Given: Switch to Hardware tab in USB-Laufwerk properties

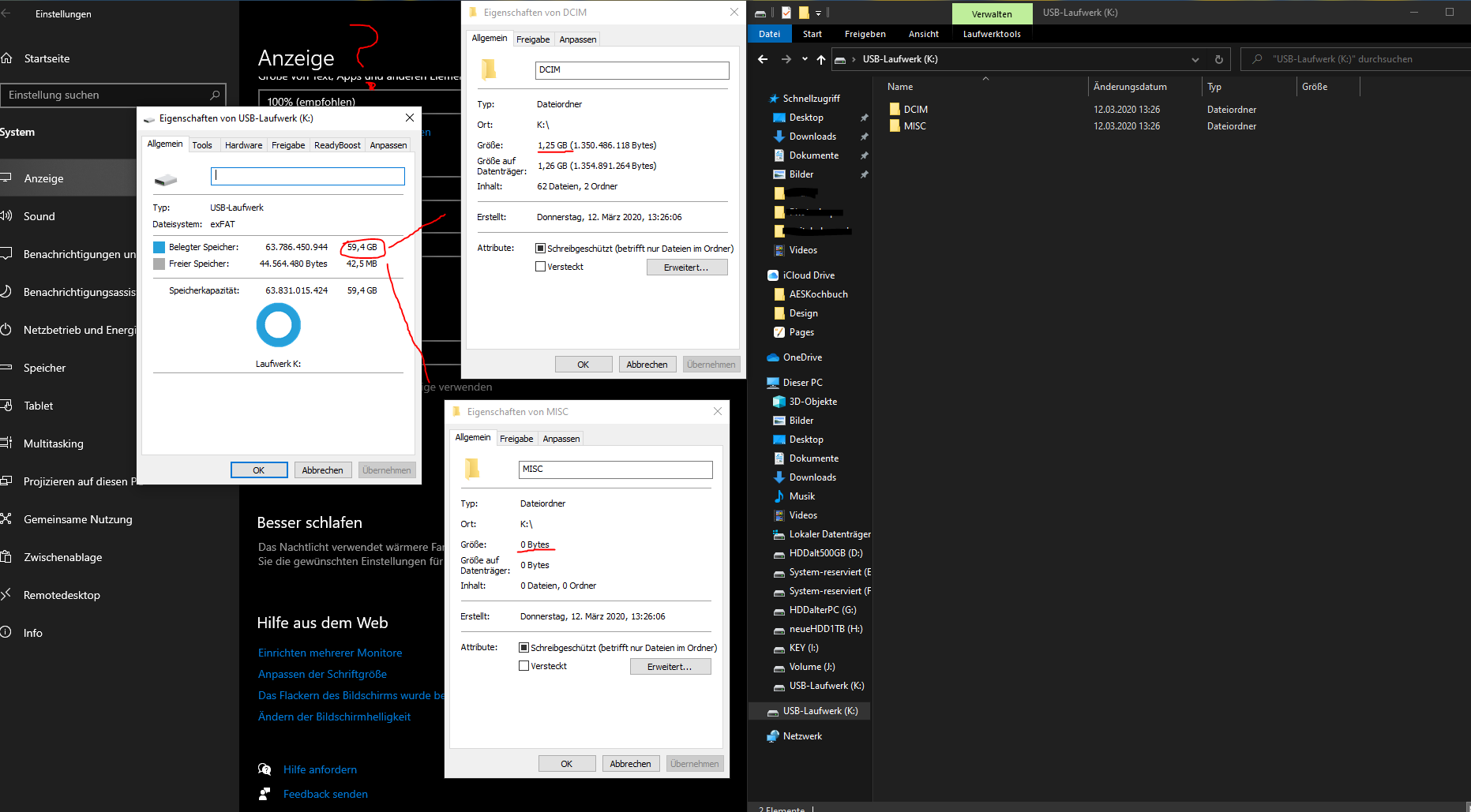Looking at the screenshot, I should point(243,145).
